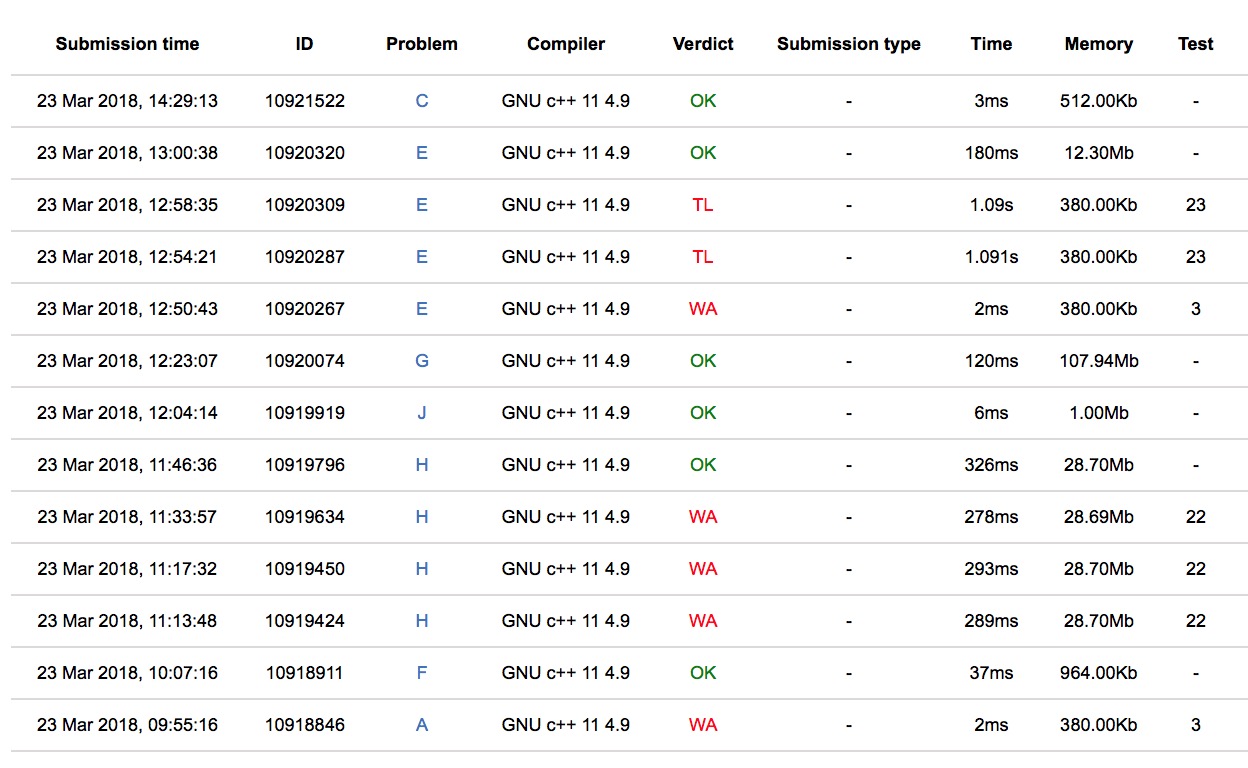Viewport: 1248px width, 768px height.
Task: Click TL verdict of submission 10920287
Action: [703, 257]
